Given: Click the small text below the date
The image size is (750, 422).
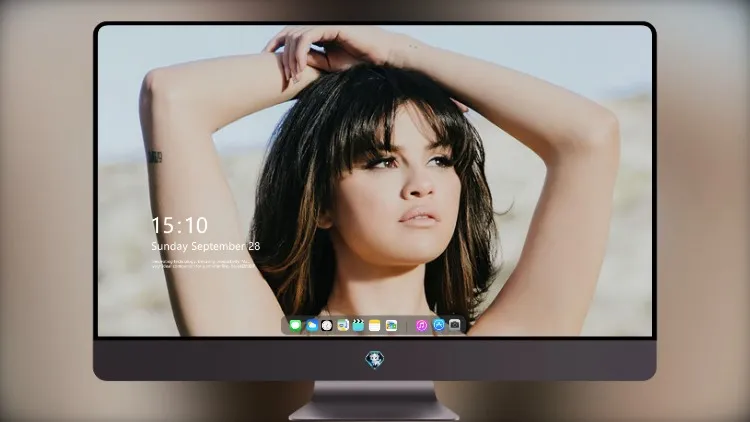Looking at the screenshot, I should click(203, 264).
